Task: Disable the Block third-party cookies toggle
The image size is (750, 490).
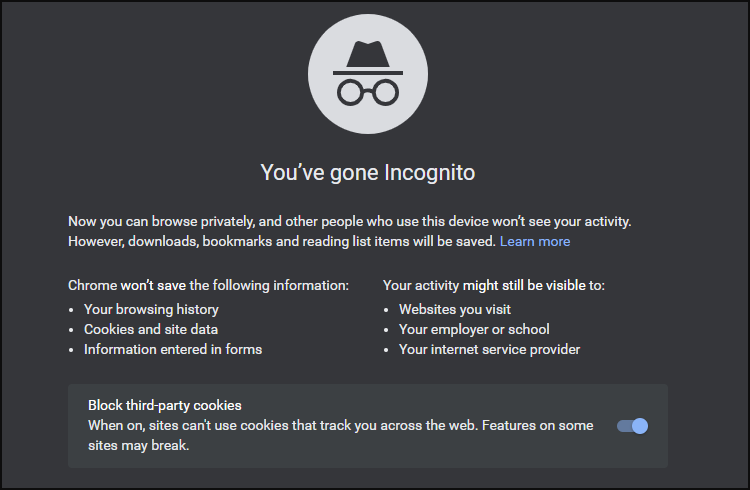Action: 632,426
